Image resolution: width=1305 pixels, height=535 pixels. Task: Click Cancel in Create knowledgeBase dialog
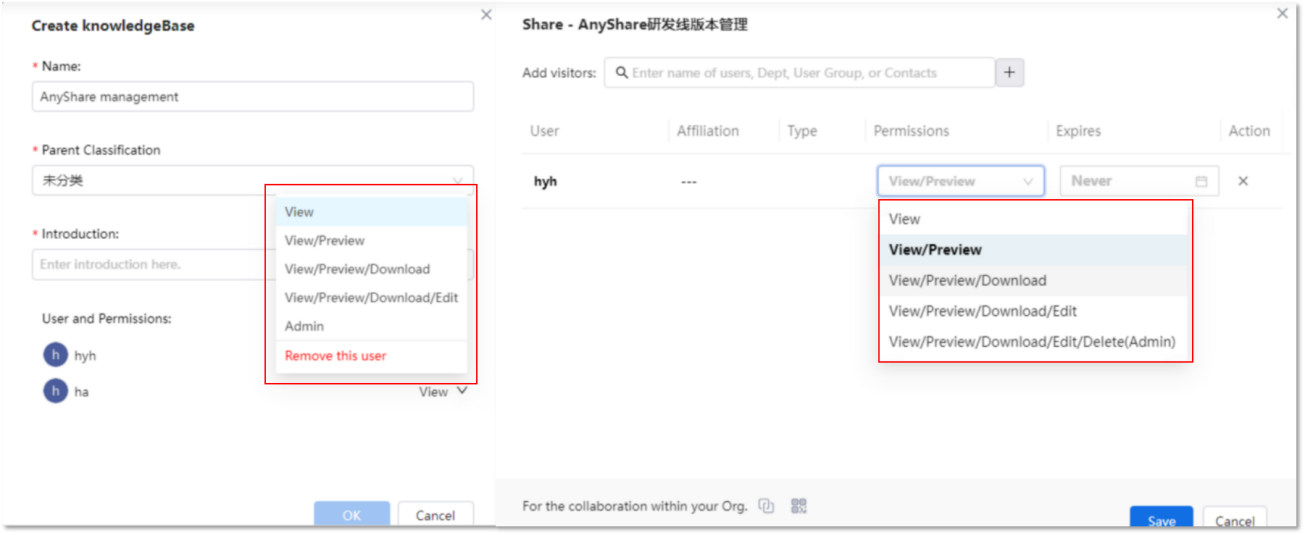(435, 514)
